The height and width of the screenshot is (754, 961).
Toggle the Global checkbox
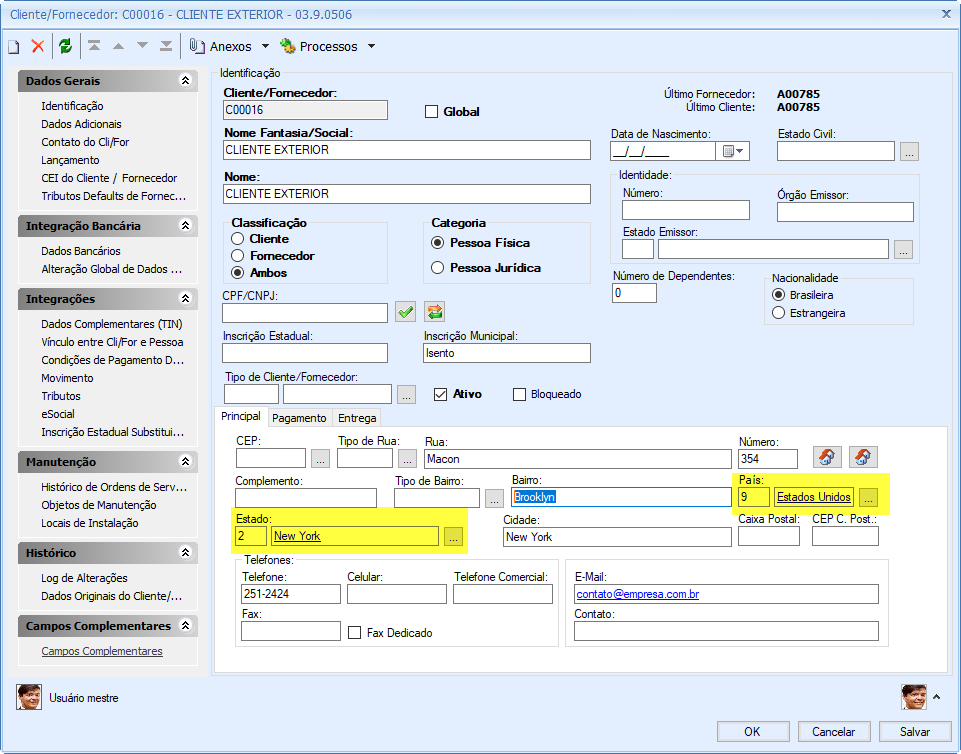tap(431, 112)
